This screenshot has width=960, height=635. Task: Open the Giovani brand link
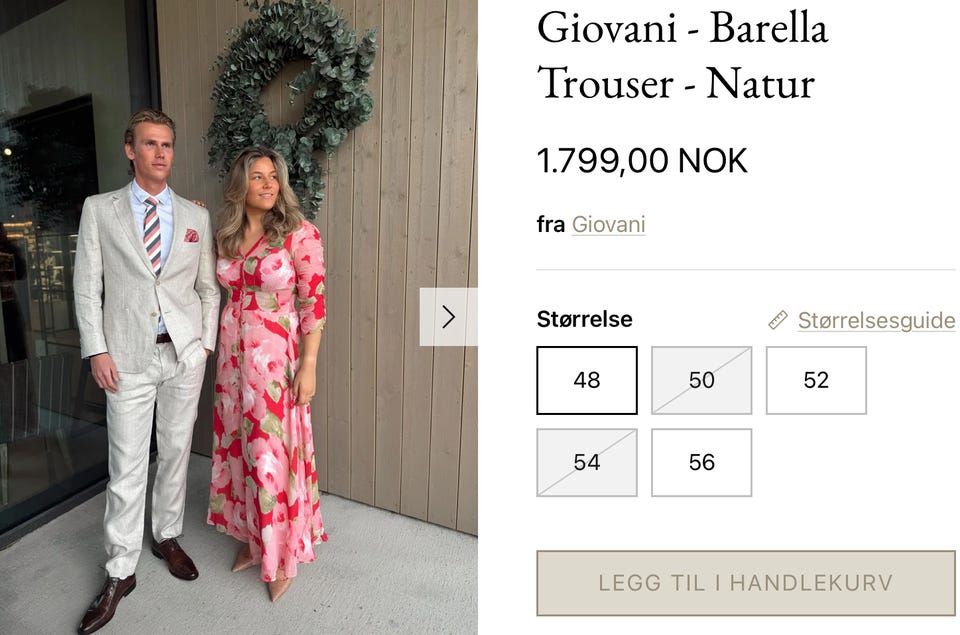608,225
